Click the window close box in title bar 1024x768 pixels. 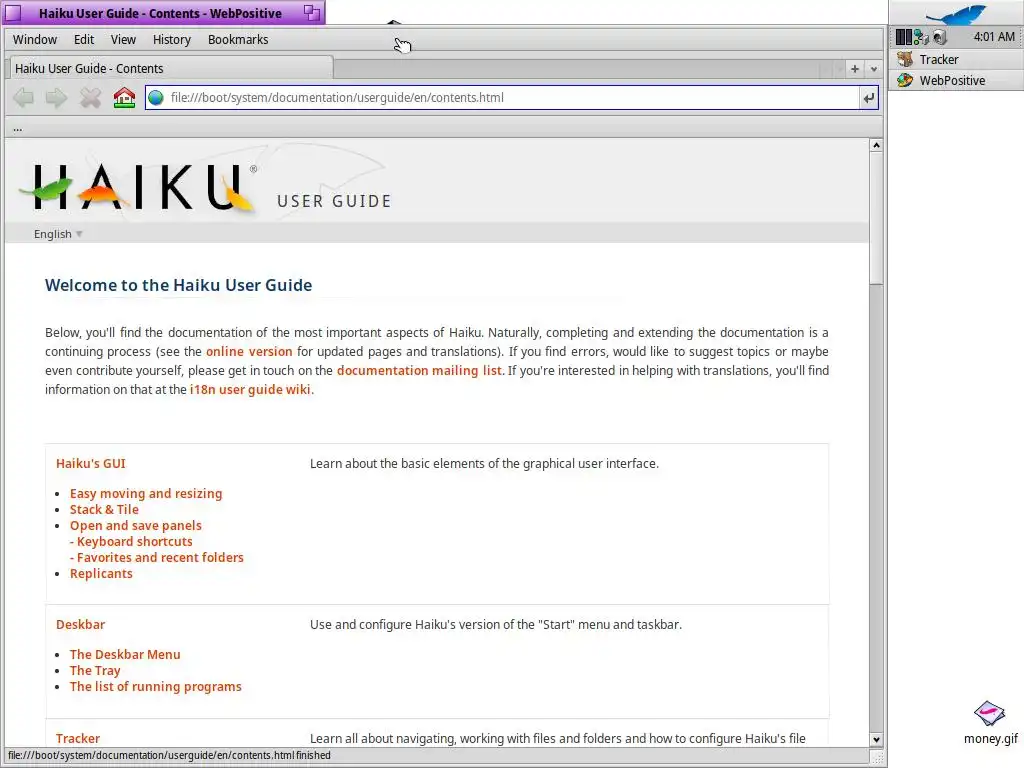click(x=12, y=12)
